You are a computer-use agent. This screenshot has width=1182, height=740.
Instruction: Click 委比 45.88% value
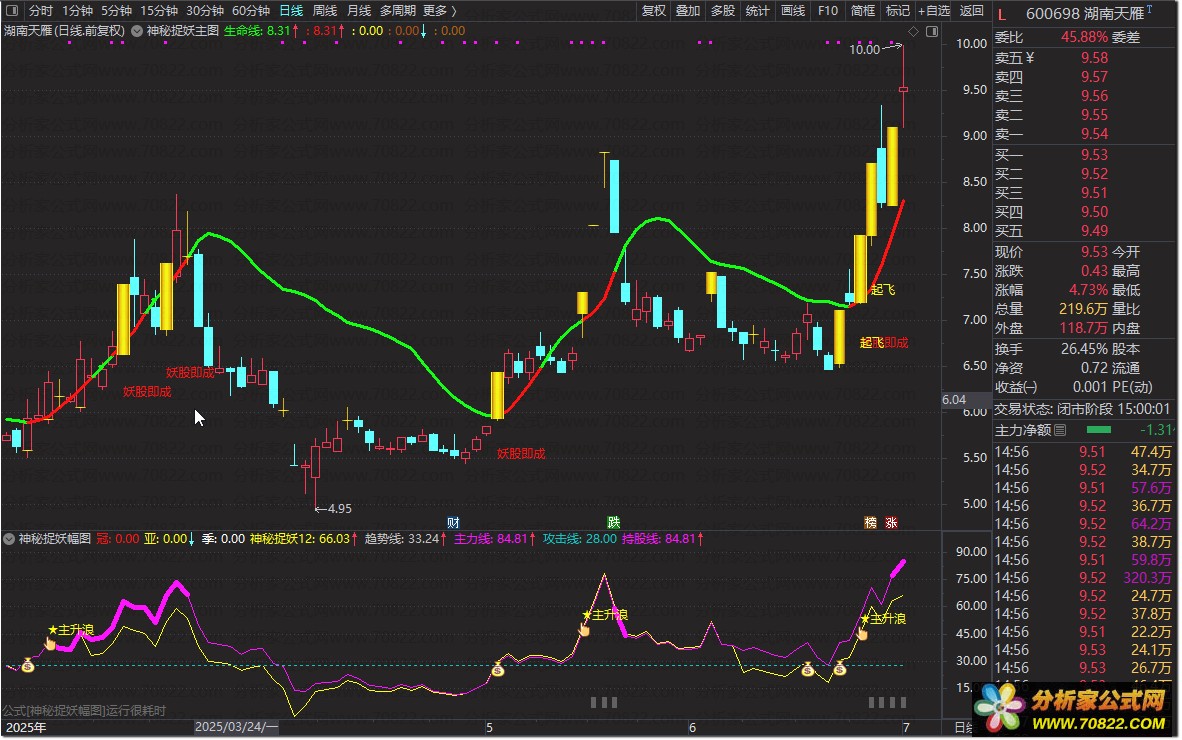coord(1084,37)
